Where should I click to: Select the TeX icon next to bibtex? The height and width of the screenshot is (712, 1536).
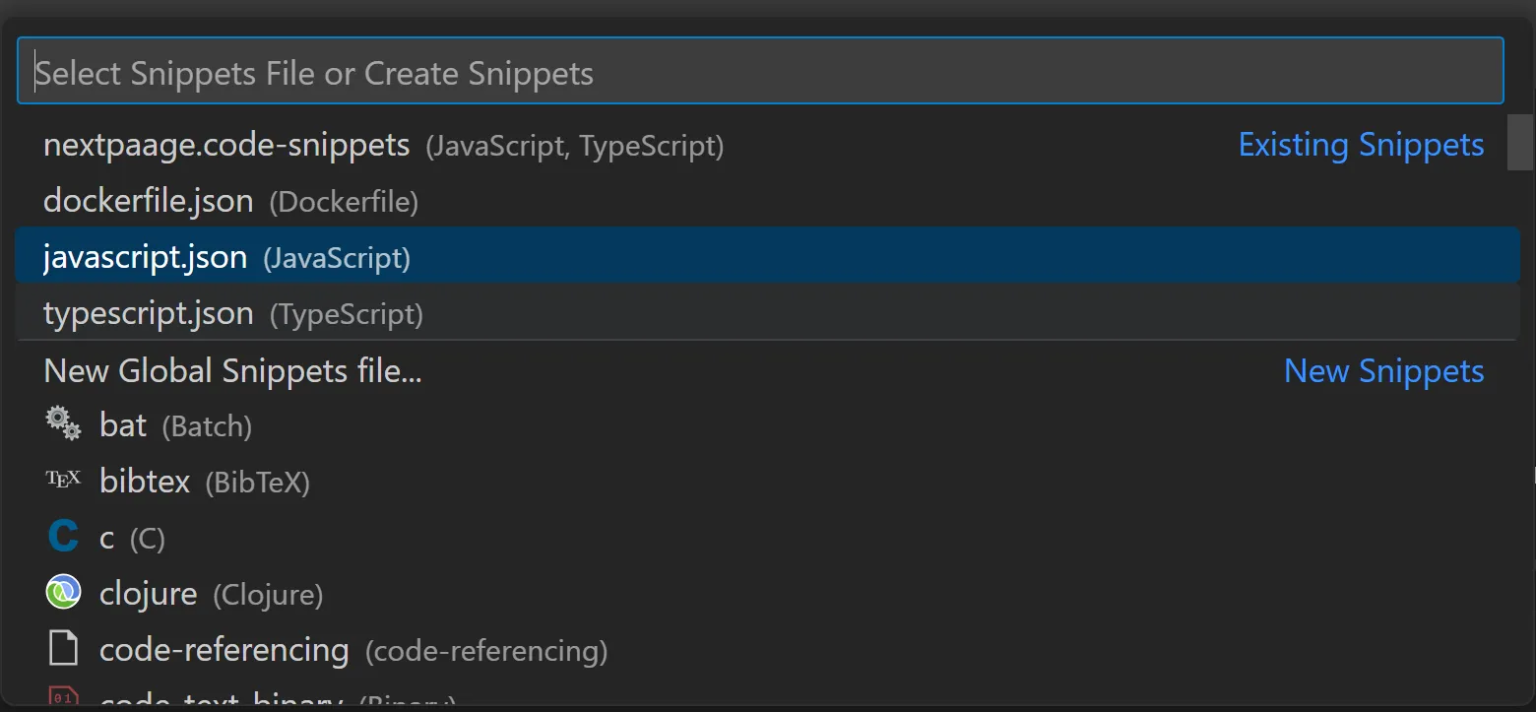tap(63, 478)
